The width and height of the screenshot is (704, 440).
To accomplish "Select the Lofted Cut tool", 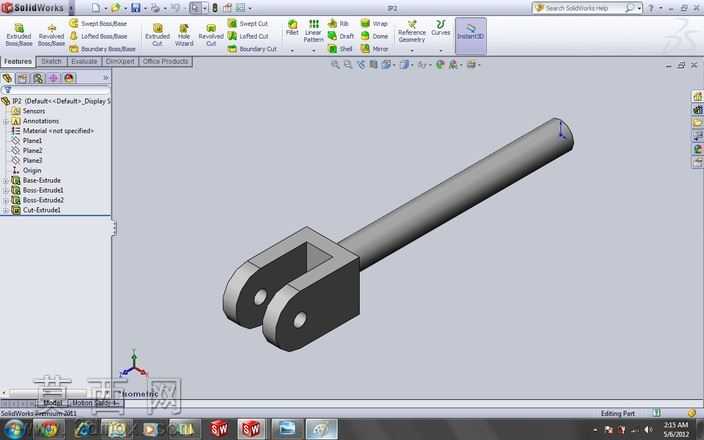I will coord(248,36).
